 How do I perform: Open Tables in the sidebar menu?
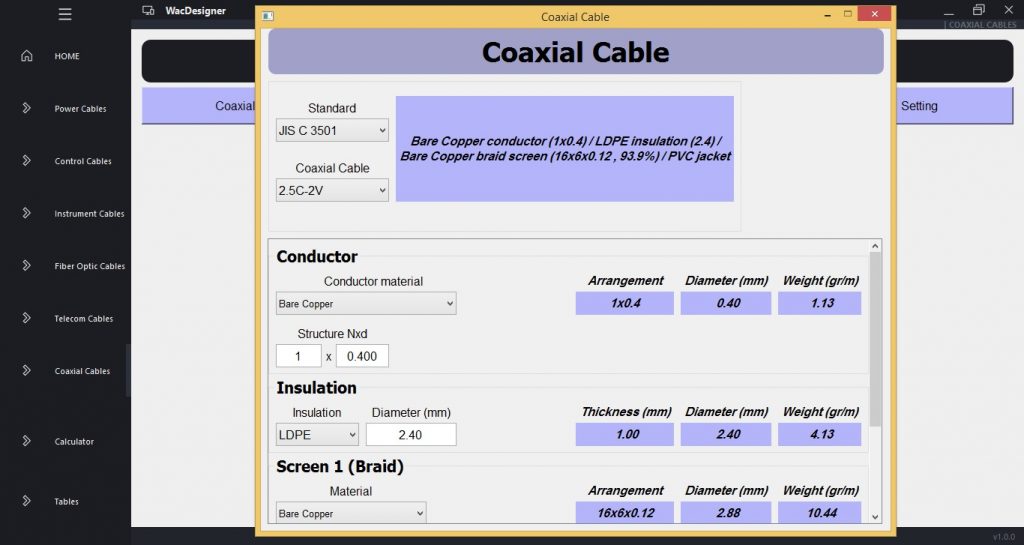(66, 502)
